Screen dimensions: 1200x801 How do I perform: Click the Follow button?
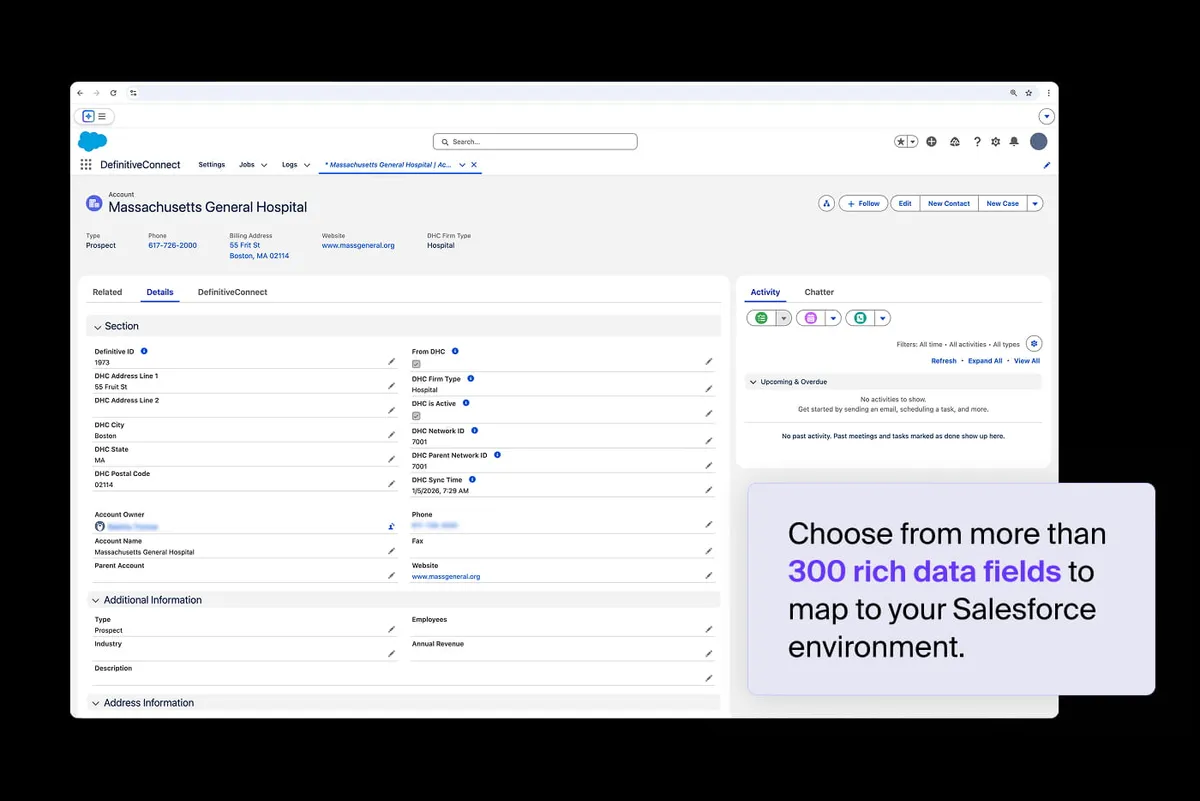coord(863,203)
